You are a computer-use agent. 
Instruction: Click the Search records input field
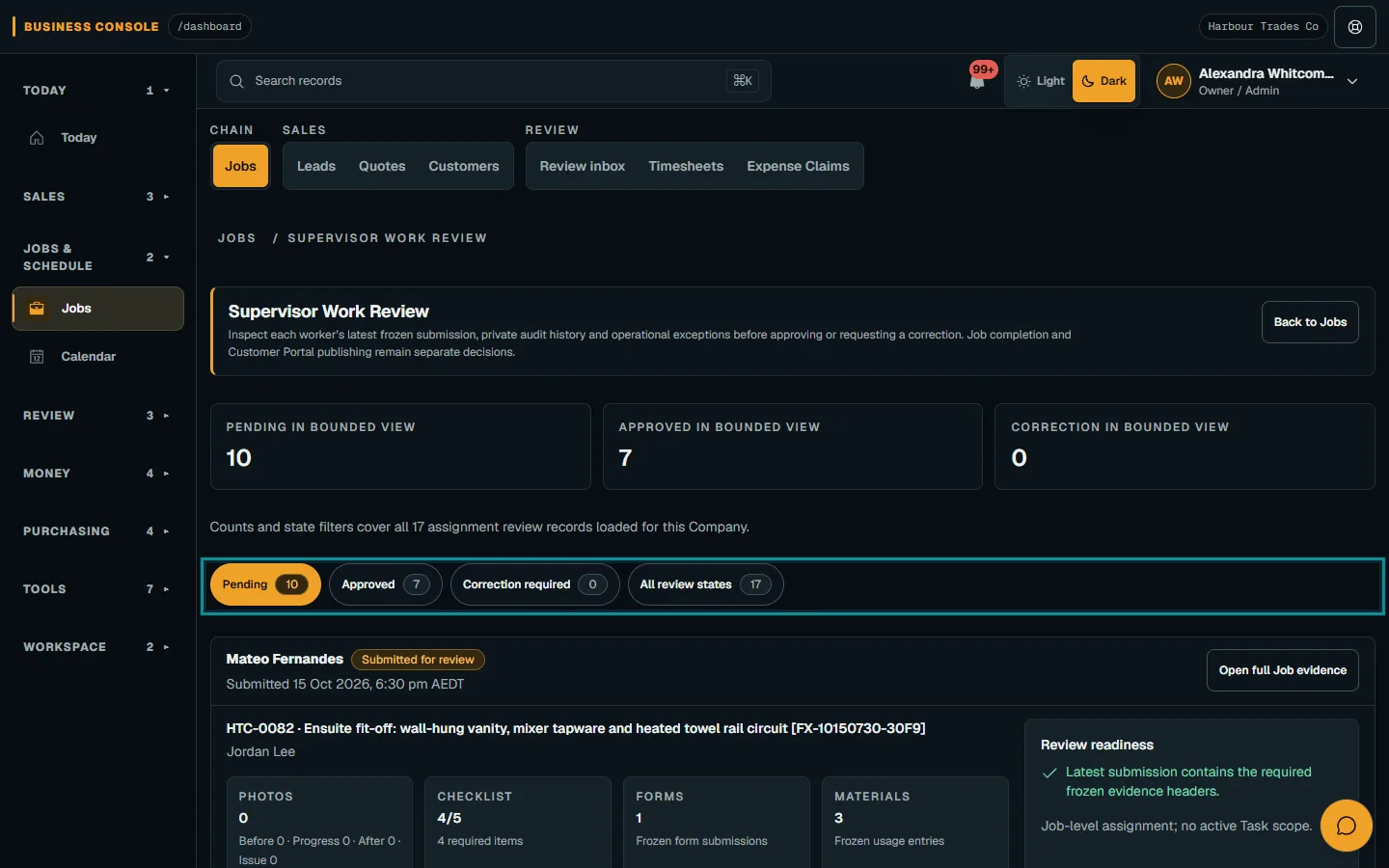494,81
